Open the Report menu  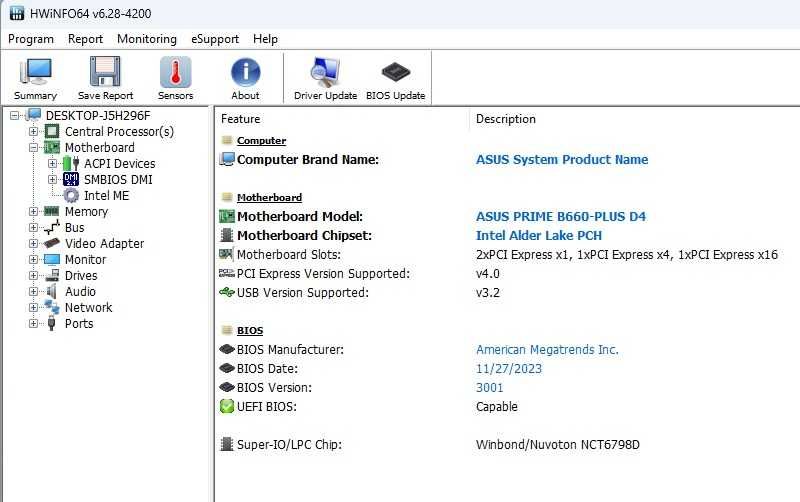(x=85, y=39)
